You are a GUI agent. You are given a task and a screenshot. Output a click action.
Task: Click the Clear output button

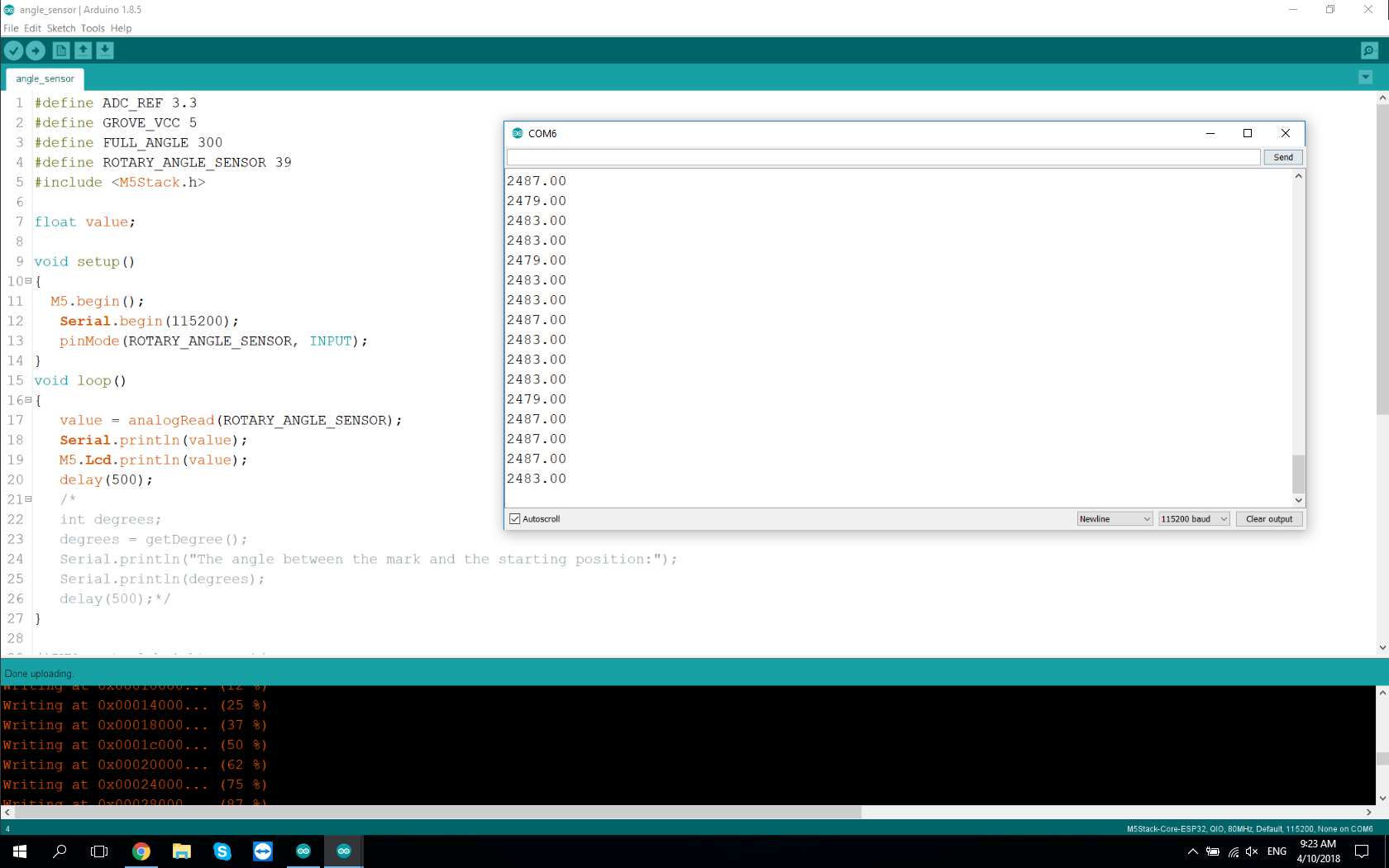pos(1269,519)
